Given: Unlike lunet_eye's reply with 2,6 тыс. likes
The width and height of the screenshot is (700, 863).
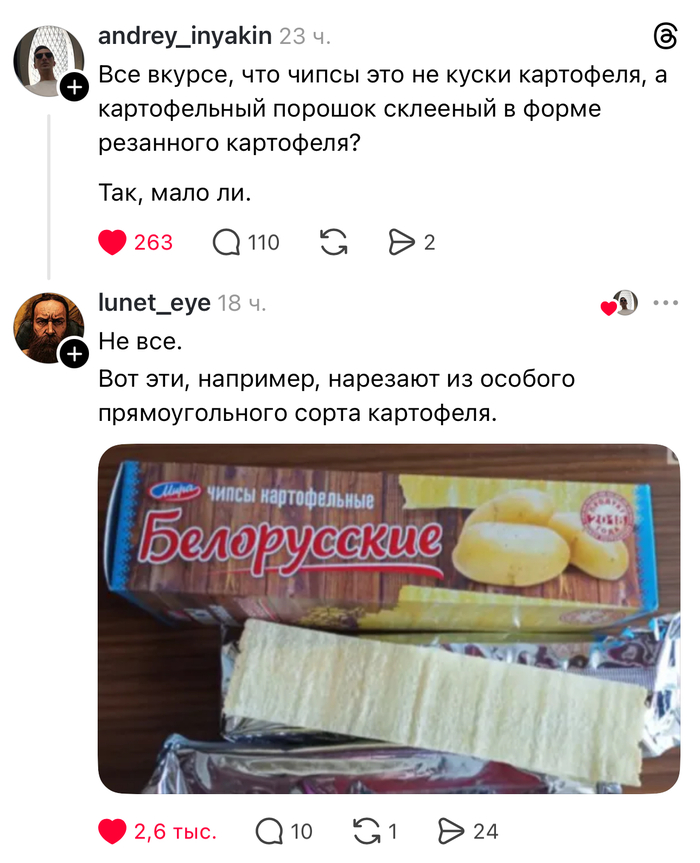Looking at the screenshot, I should click(x=112, y=831).
